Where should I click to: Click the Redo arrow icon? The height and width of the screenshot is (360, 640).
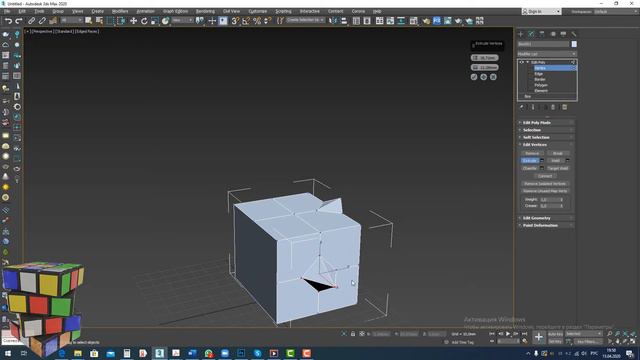tap(19, 21)
